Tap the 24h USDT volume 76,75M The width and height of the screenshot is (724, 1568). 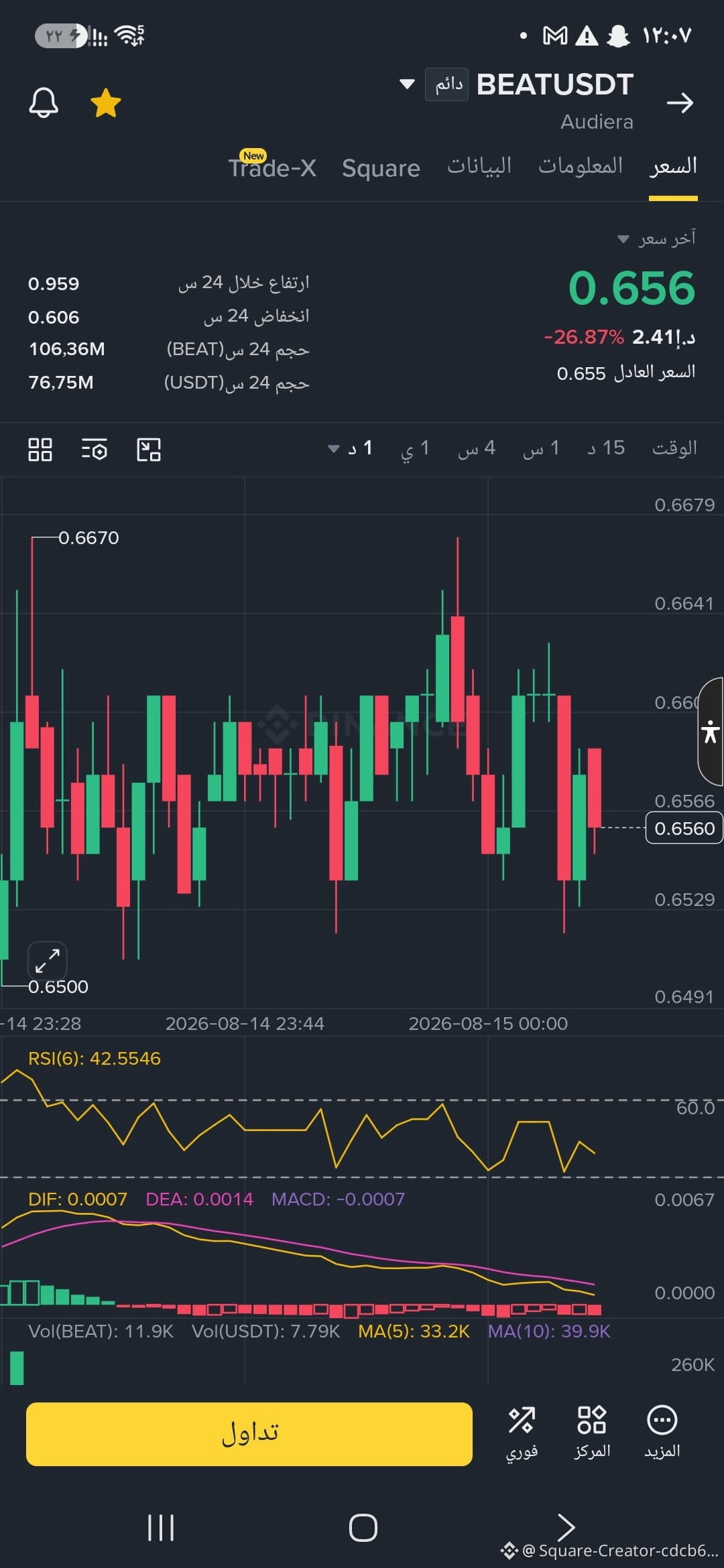[61, 383]
